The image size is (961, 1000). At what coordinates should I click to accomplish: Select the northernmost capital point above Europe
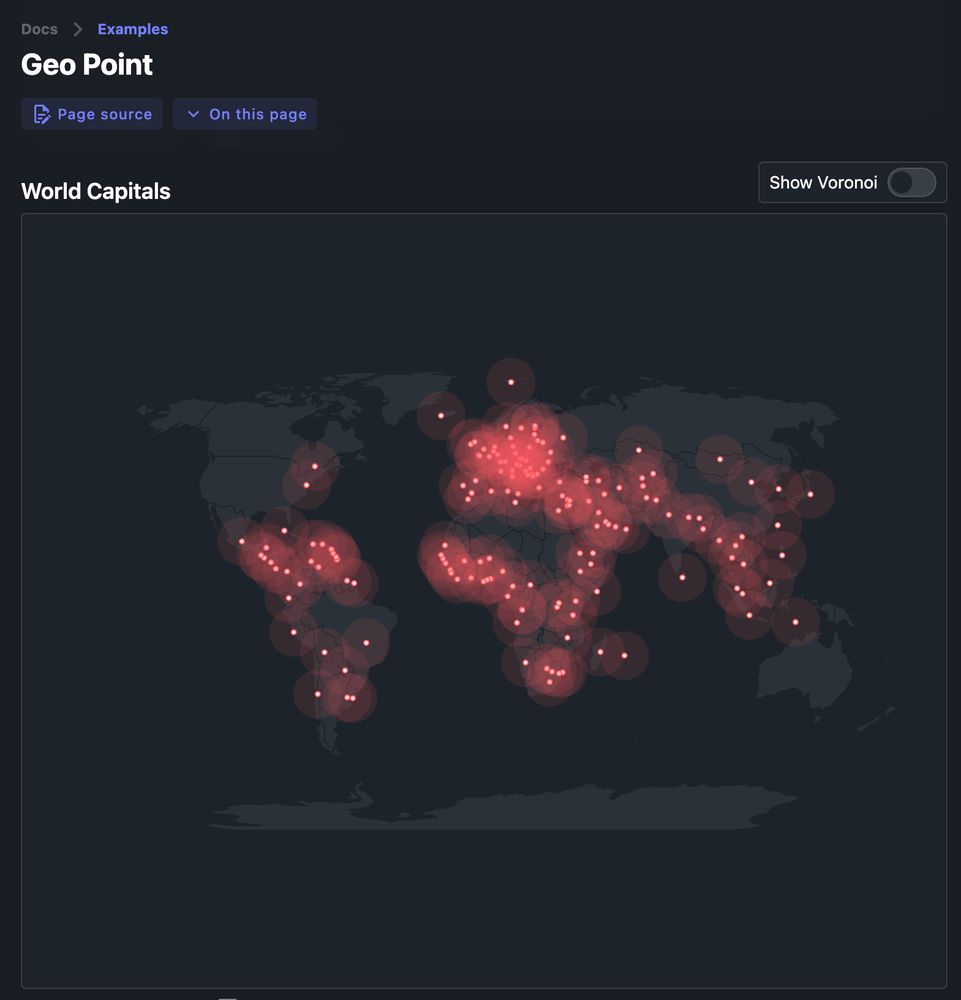[x=511, y=382]
